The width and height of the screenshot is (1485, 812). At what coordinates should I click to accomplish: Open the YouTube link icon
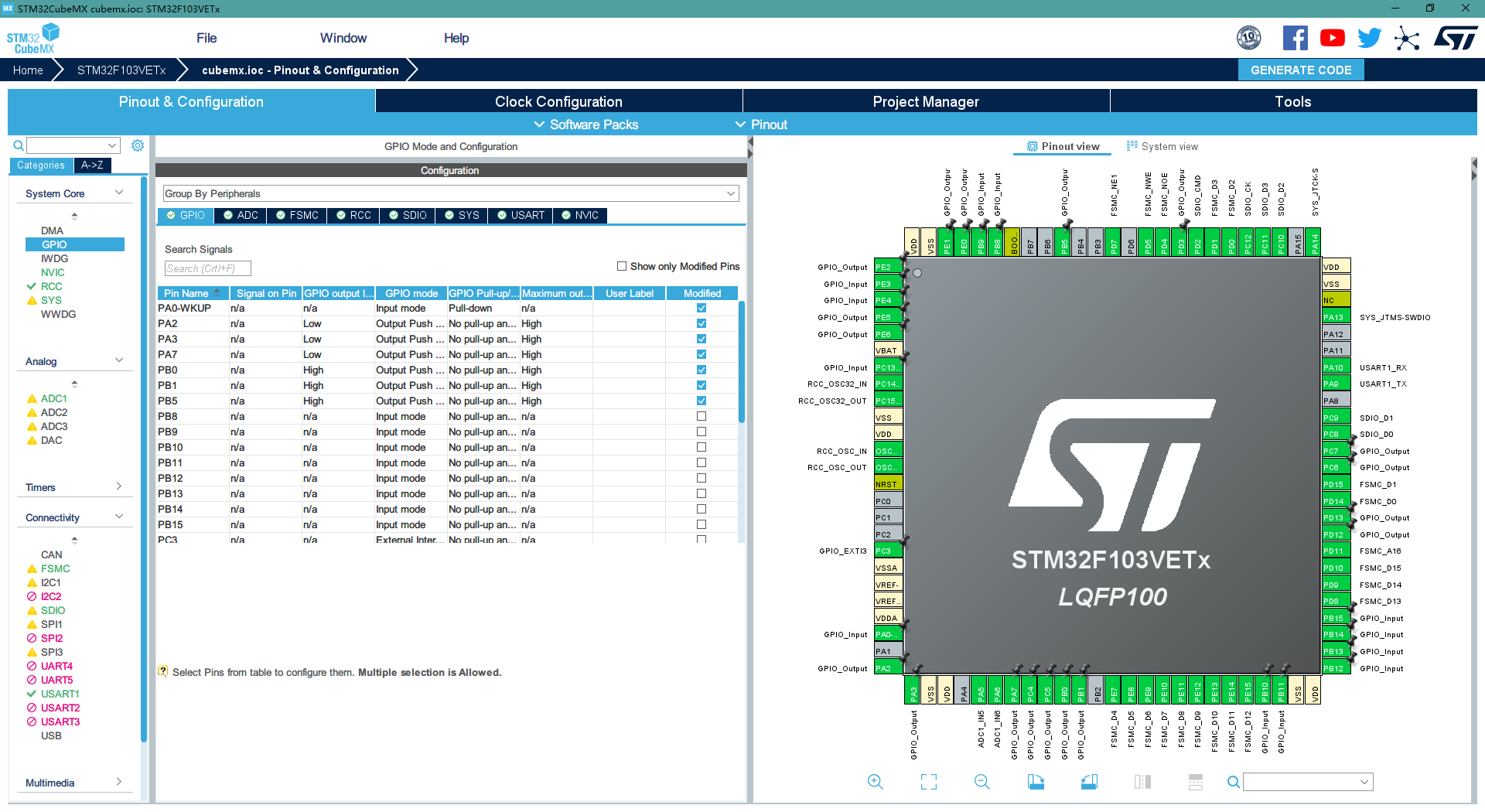(x=1332, y=38)
